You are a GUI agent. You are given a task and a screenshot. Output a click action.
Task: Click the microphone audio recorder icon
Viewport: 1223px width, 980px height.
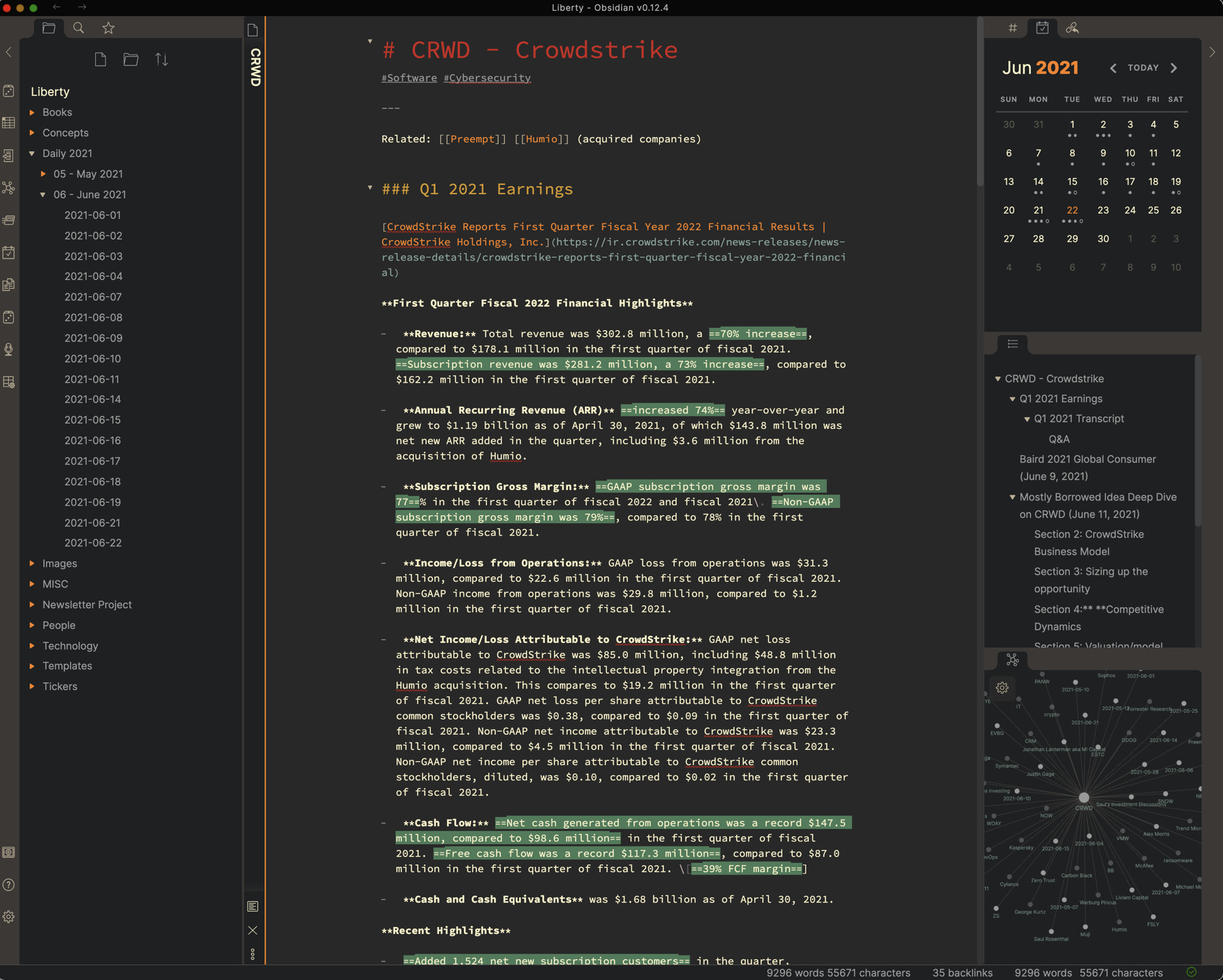(x=9, y=349)
